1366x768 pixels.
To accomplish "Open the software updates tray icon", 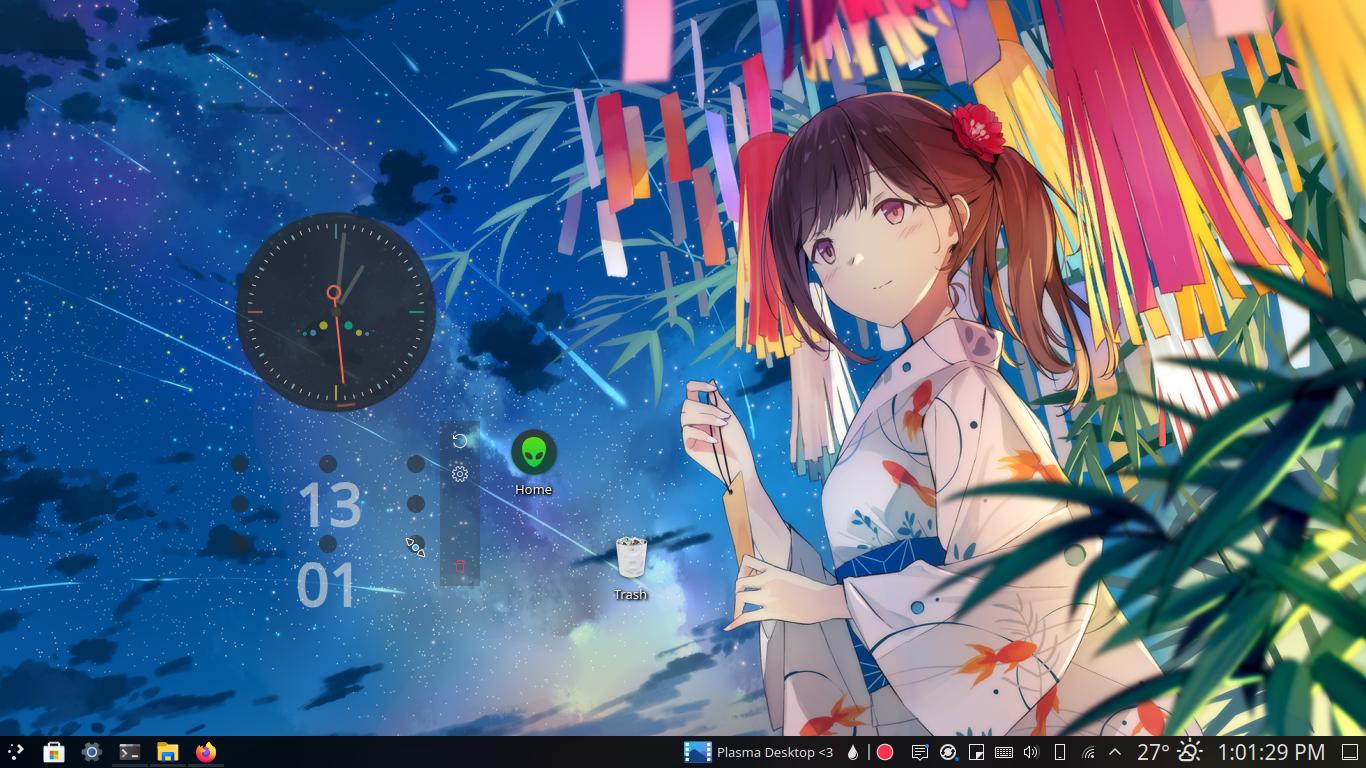I will tap(948, 752).
